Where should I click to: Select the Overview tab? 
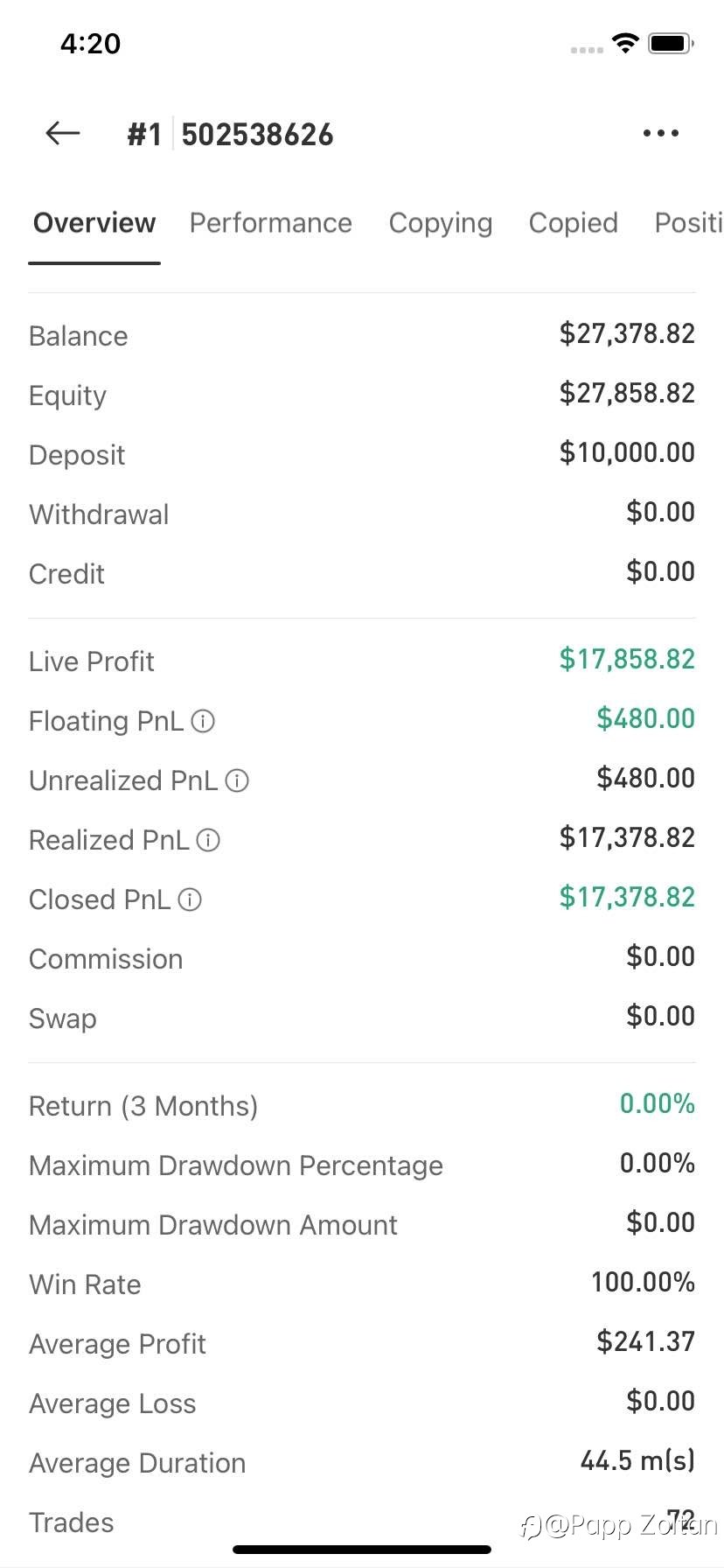[x=94, y=223]
